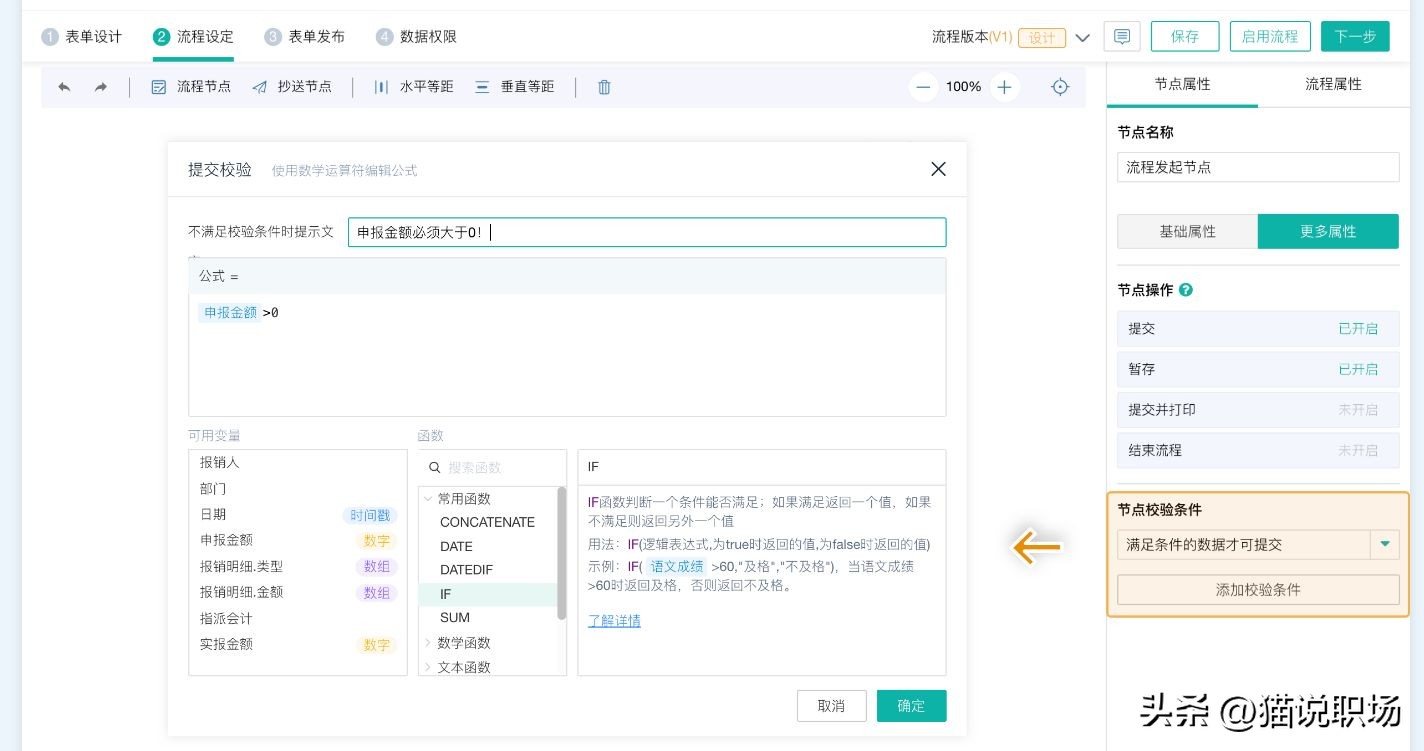Screen dimensions: 1424x751
Task: Open the 数据权限 step tab
Action: pyautogui.click(x=415, y=36)
